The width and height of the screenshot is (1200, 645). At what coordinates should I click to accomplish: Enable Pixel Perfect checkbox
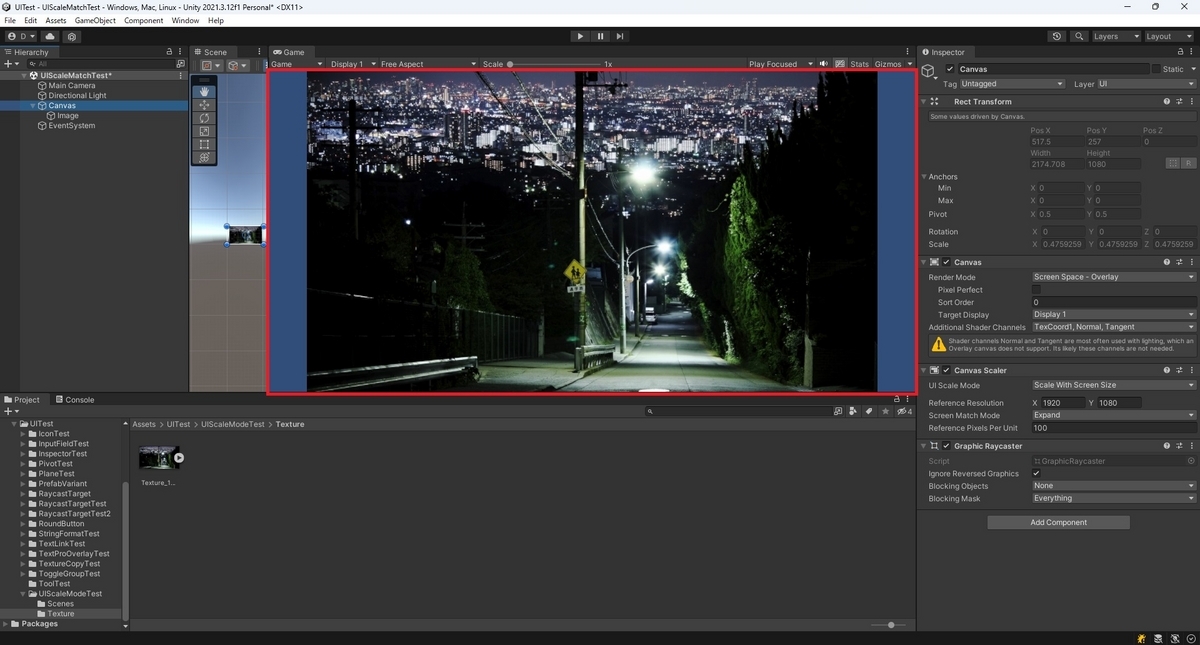click(x=1036, y=290)
